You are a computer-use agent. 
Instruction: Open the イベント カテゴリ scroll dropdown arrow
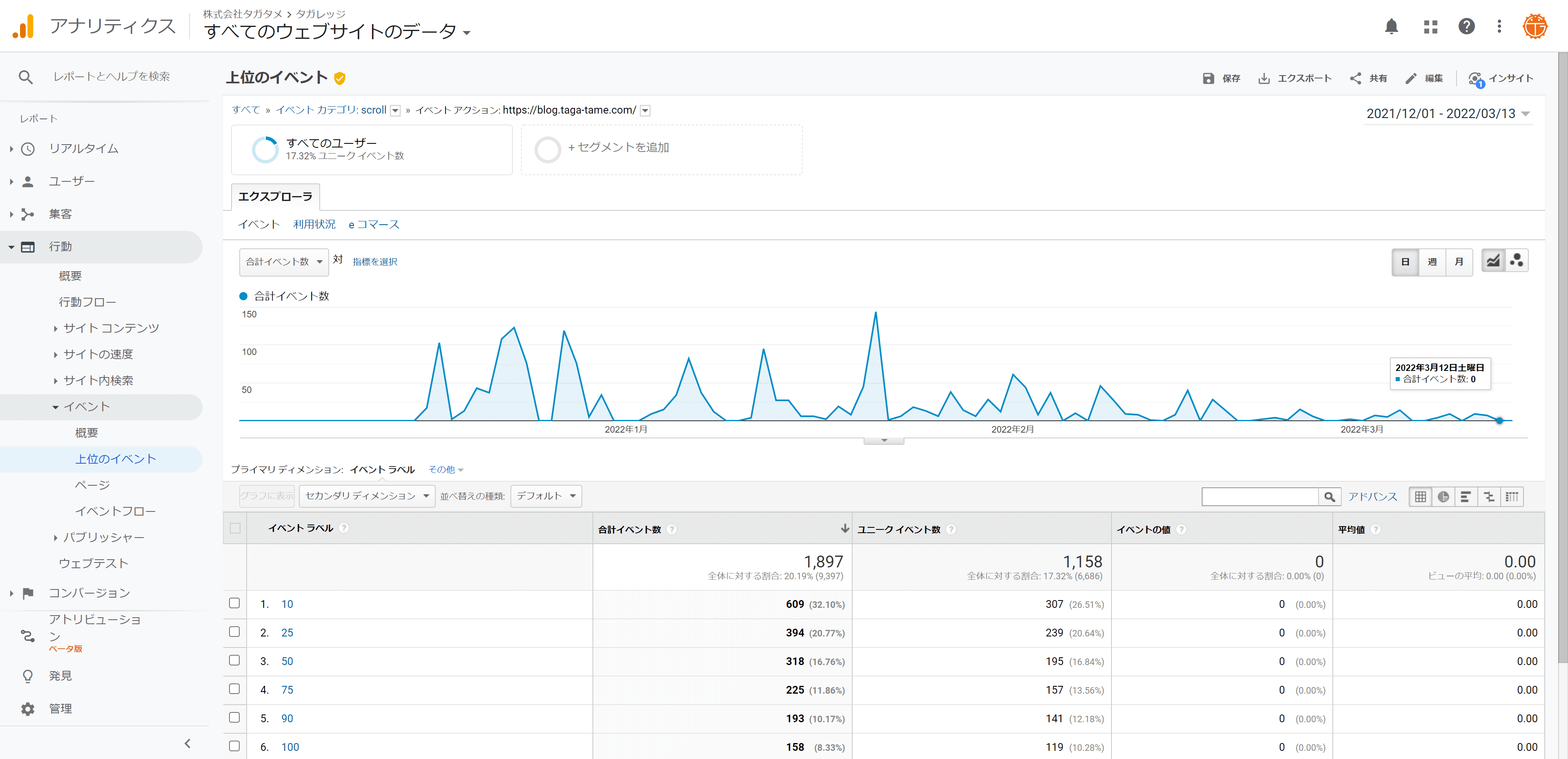395,111
